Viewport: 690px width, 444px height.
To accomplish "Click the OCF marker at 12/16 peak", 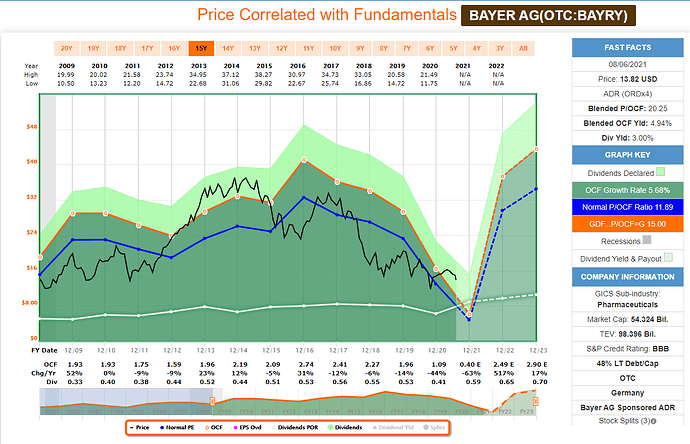I will [304, 160].
